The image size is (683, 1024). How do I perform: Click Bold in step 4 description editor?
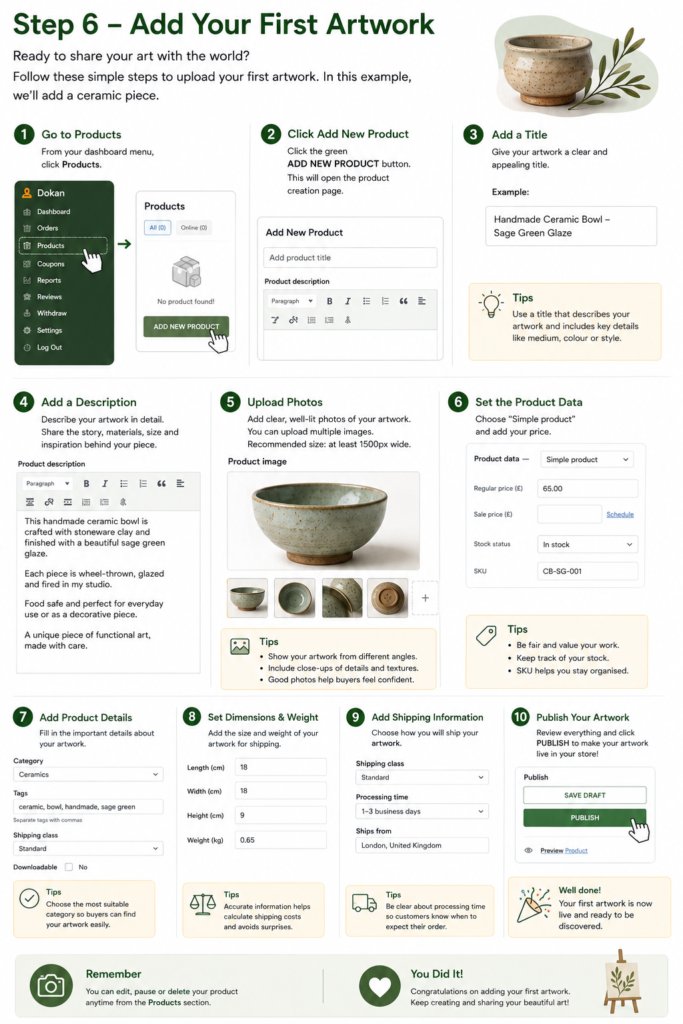(x=86, y=483)
